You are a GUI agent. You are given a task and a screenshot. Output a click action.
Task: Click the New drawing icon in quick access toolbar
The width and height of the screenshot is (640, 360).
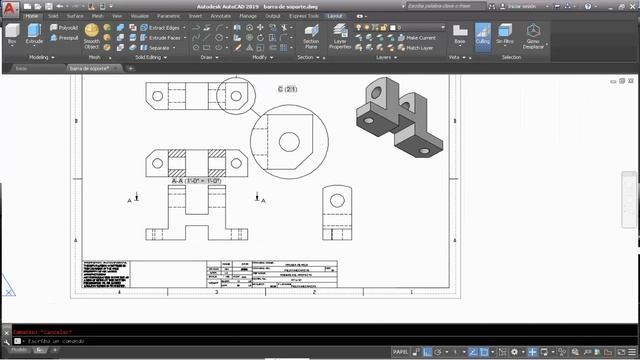[27, 7]
